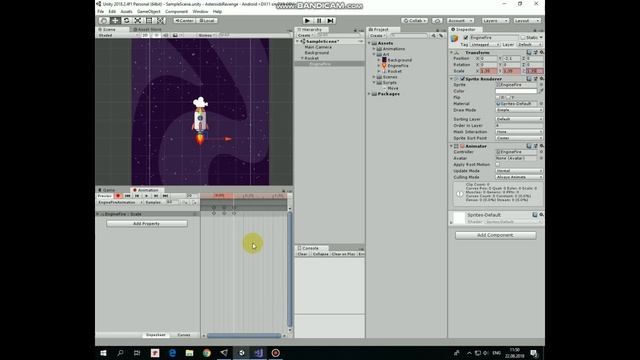Open the File menu

pyautogui.click(x=100, y=11)
